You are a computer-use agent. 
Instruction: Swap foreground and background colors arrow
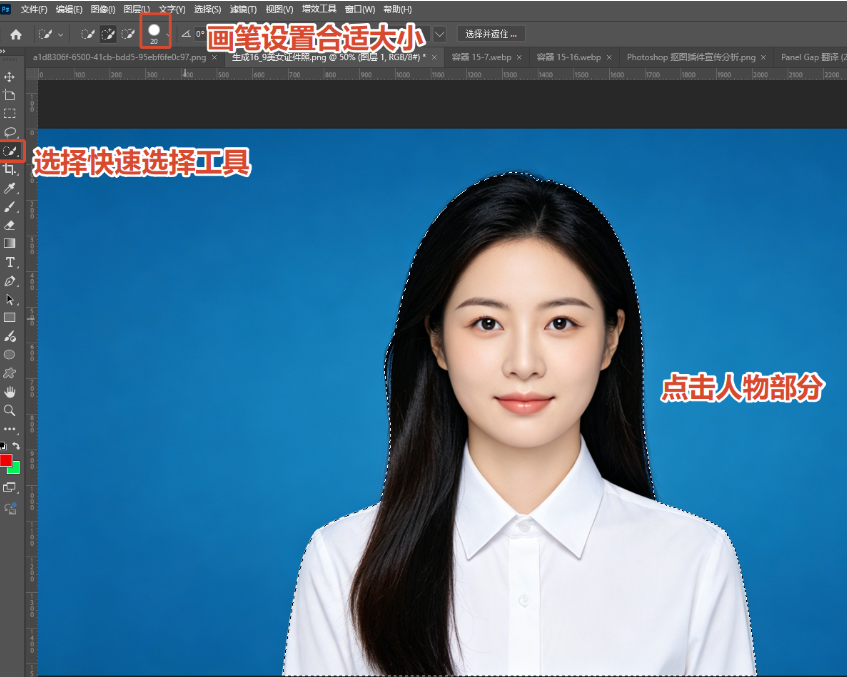click(x=16, y=446)
